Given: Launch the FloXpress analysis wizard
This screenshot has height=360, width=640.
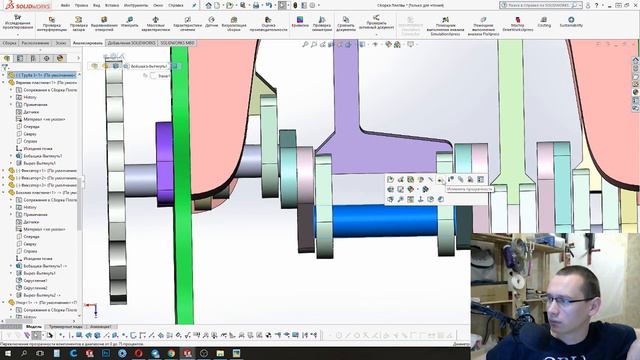Looking at the screenshot, I should coord(483,26).
